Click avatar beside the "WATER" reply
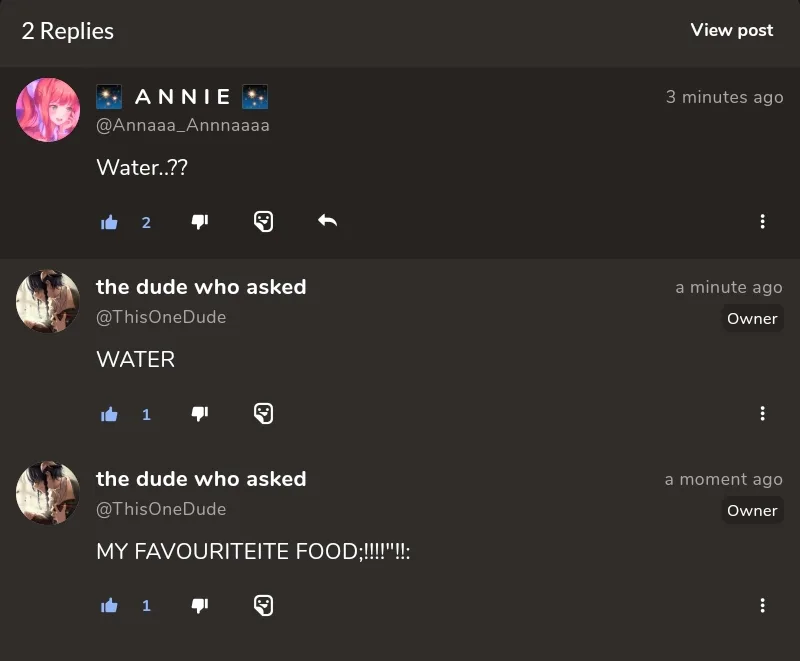This screenshot has width=800, height=661. [48, 301]
